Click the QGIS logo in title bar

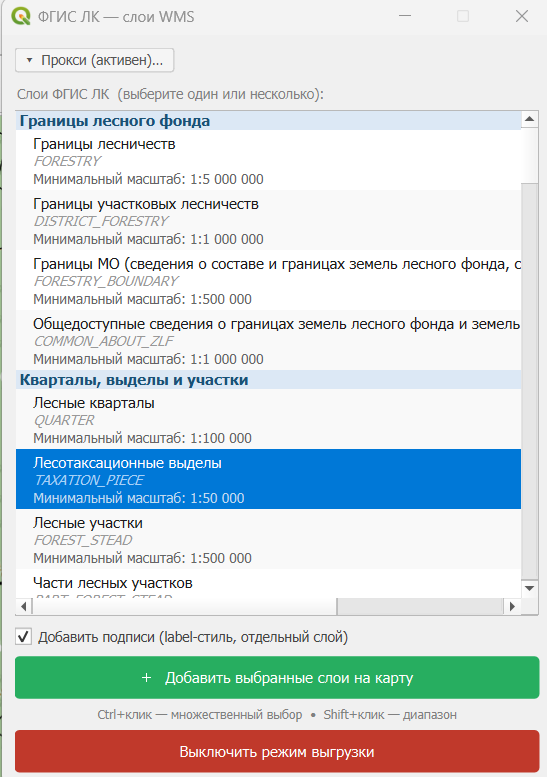(20, 16)
